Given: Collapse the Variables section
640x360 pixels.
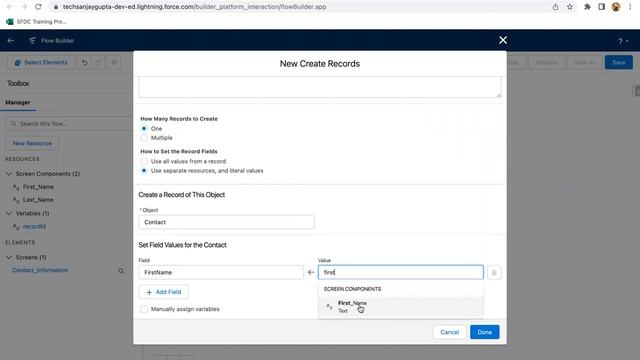Looking at the screenshot, I should (x=9, y=213).
